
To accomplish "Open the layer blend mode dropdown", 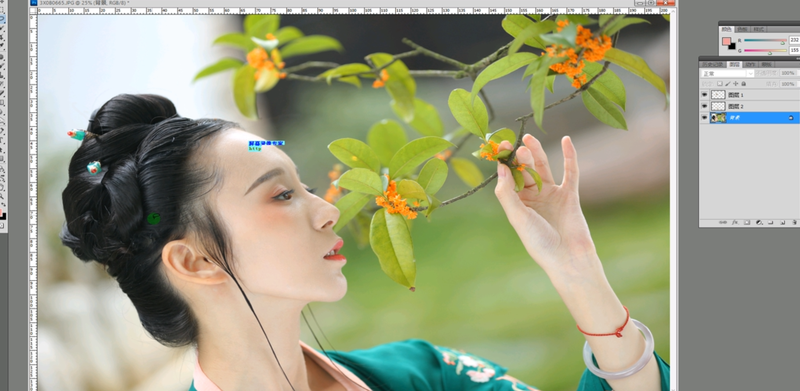I will pos(728,74).
